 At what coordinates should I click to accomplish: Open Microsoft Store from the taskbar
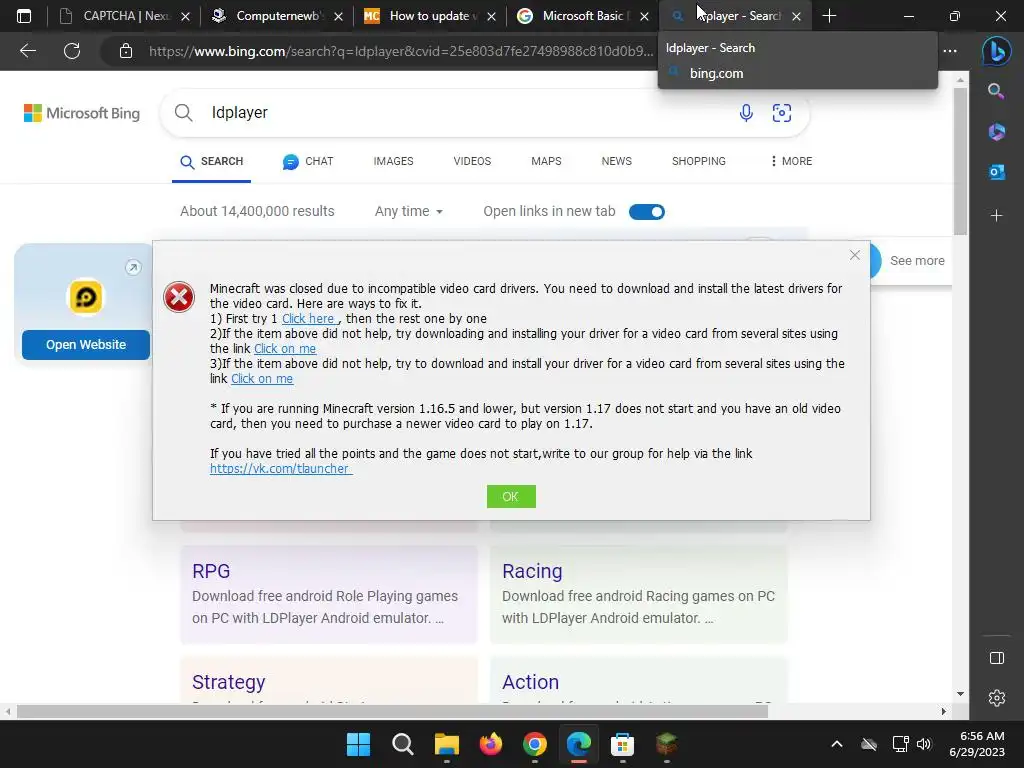click(x=622, y=744)
